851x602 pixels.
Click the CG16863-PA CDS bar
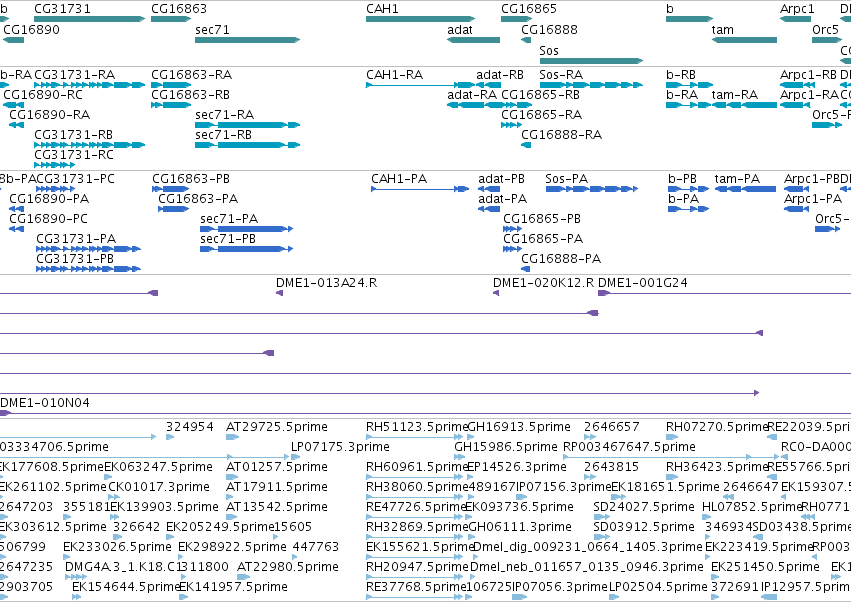click(x=174, y=209)
